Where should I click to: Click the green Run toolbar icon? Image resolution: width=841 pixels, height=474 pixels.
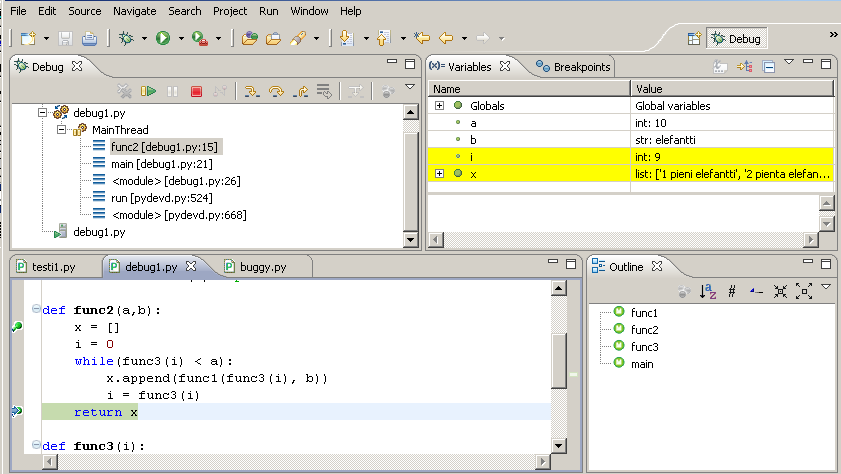[162, 38]
